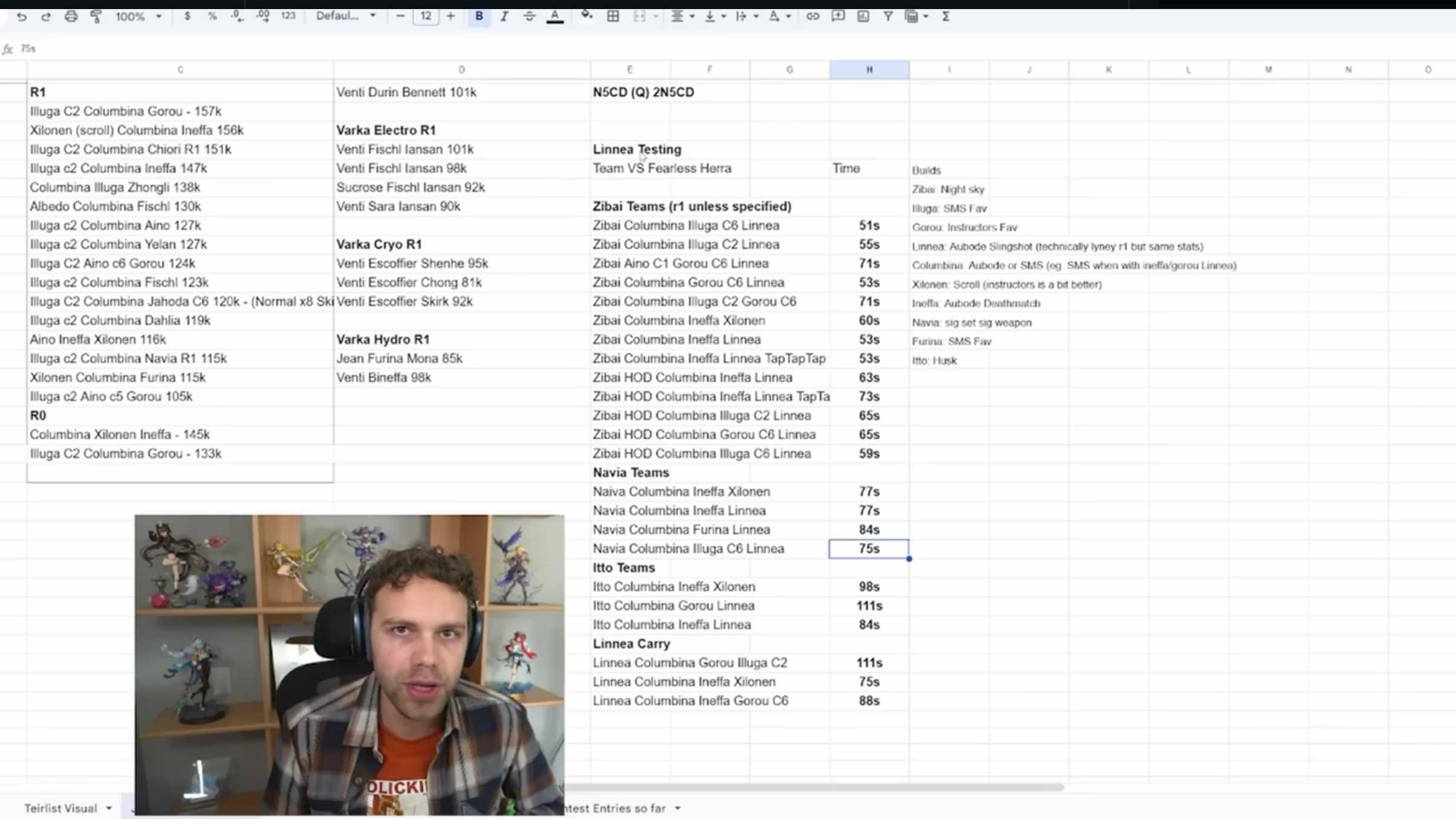The width and height of the screenshot is (1456, 819).
Task: Open the functions sigma icon
Action: click(946, 16)
